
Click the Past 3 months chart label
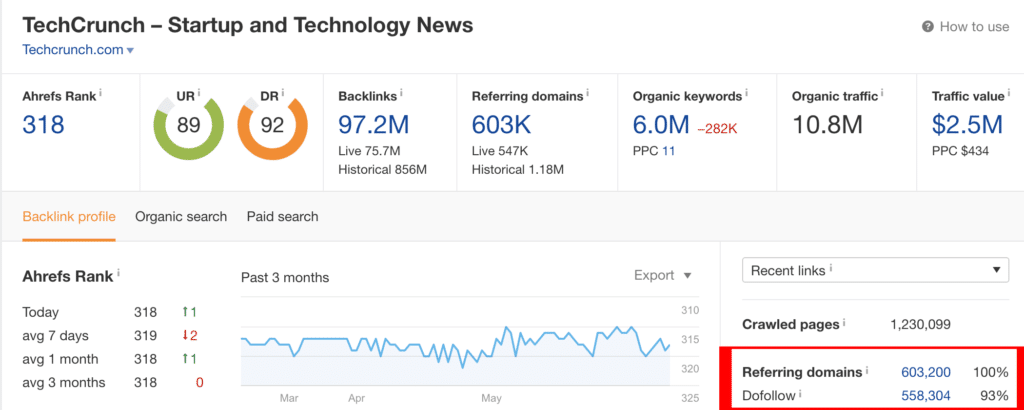coord(285,277)
